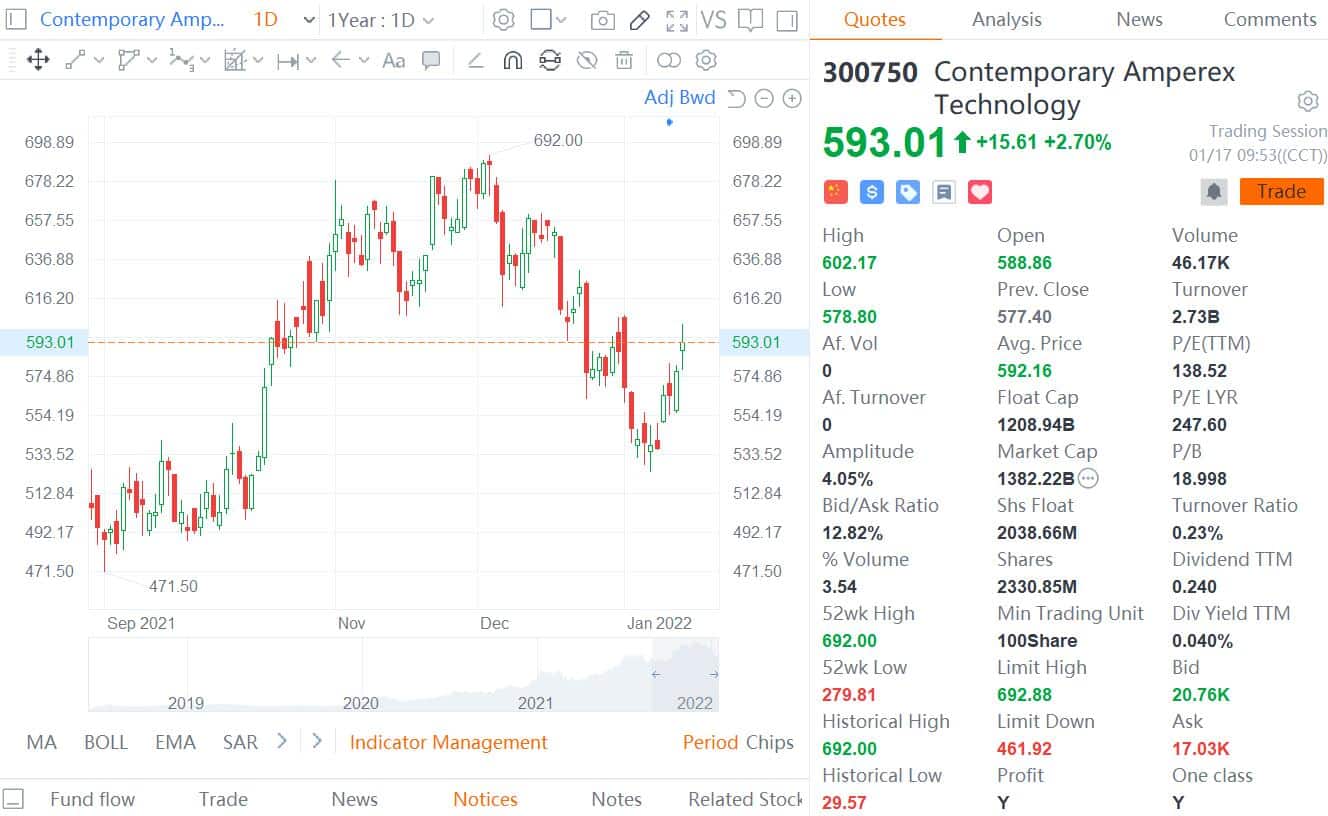1328x816 pixels.
Task: Open the 1D interval dropdown arrow
Action: click(309, 20)
